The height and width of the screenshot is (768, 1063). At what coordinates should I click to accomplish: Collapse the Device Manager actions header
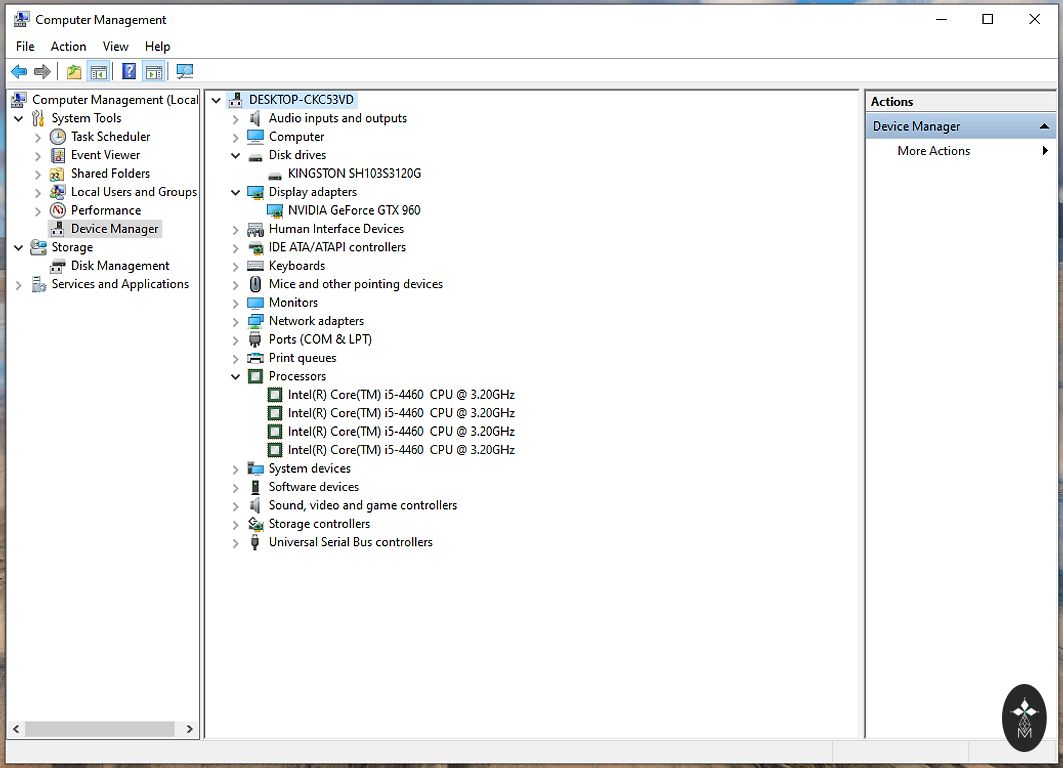pos(1044,127)
